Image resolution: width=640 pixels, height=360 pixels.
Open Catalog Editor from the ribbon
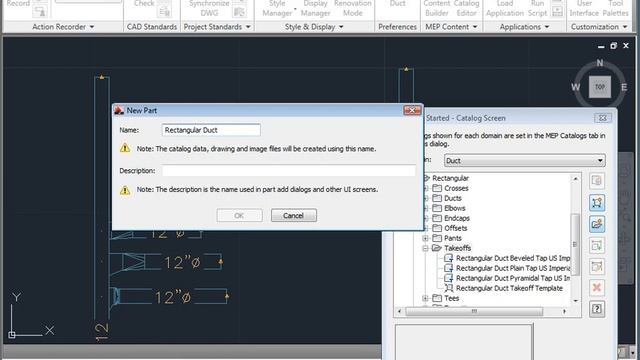pos(467,8)
